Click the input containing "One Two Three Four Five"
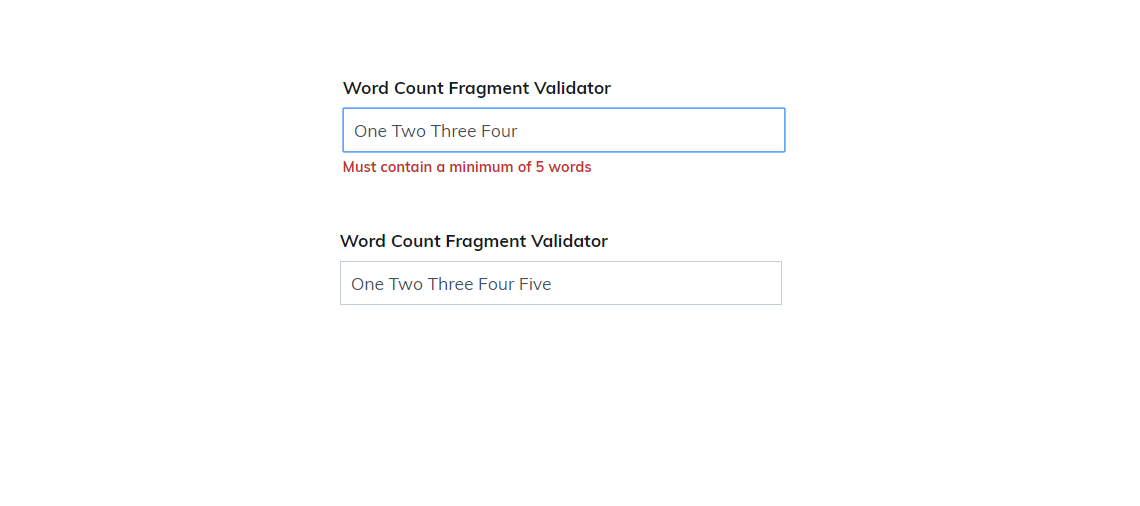The image size is (1140, 506). 560,283
